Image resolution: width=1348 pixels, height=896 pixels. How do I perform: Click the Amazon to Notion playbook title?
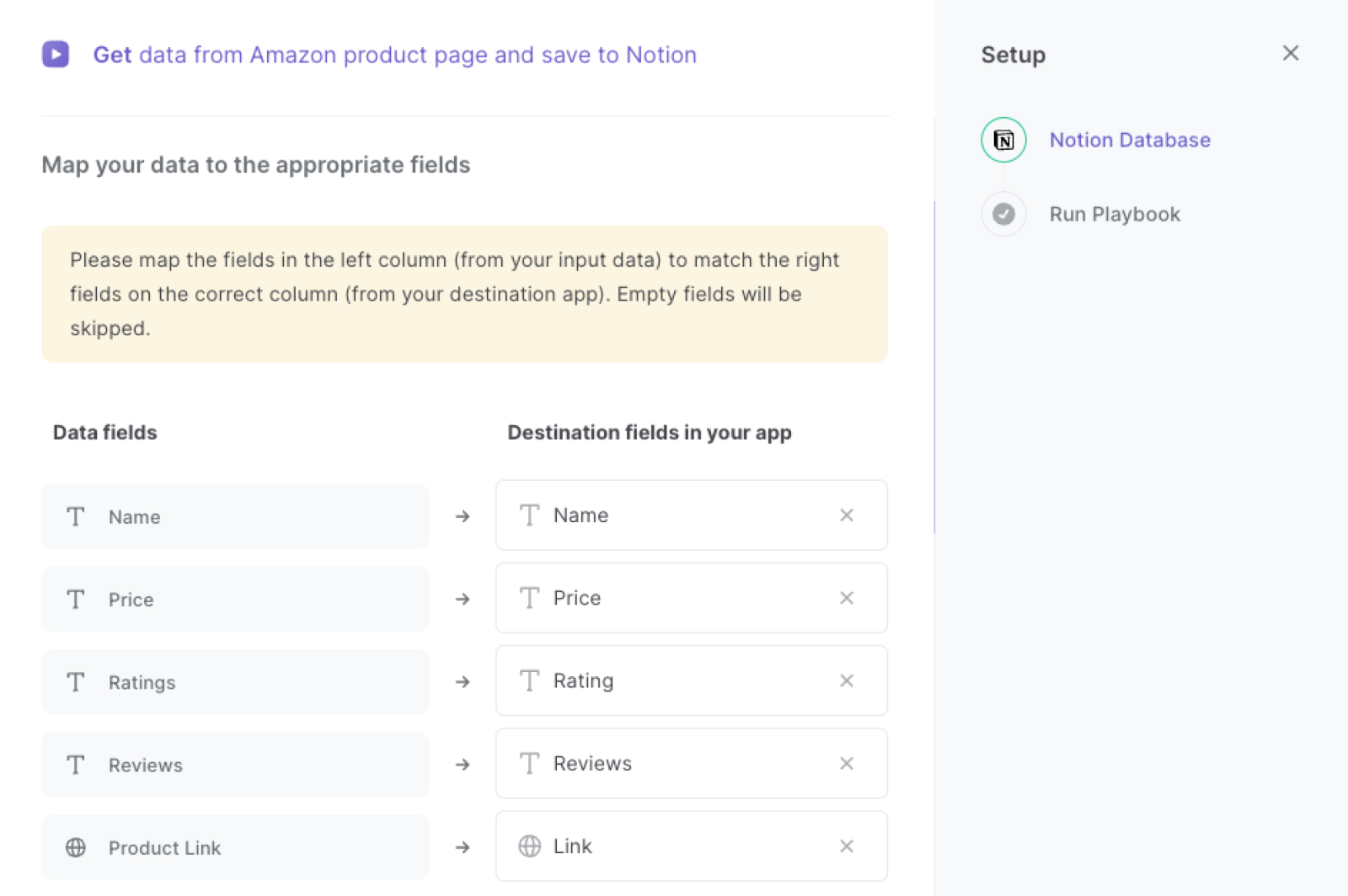pyautogui.click(x=395, y=55)
